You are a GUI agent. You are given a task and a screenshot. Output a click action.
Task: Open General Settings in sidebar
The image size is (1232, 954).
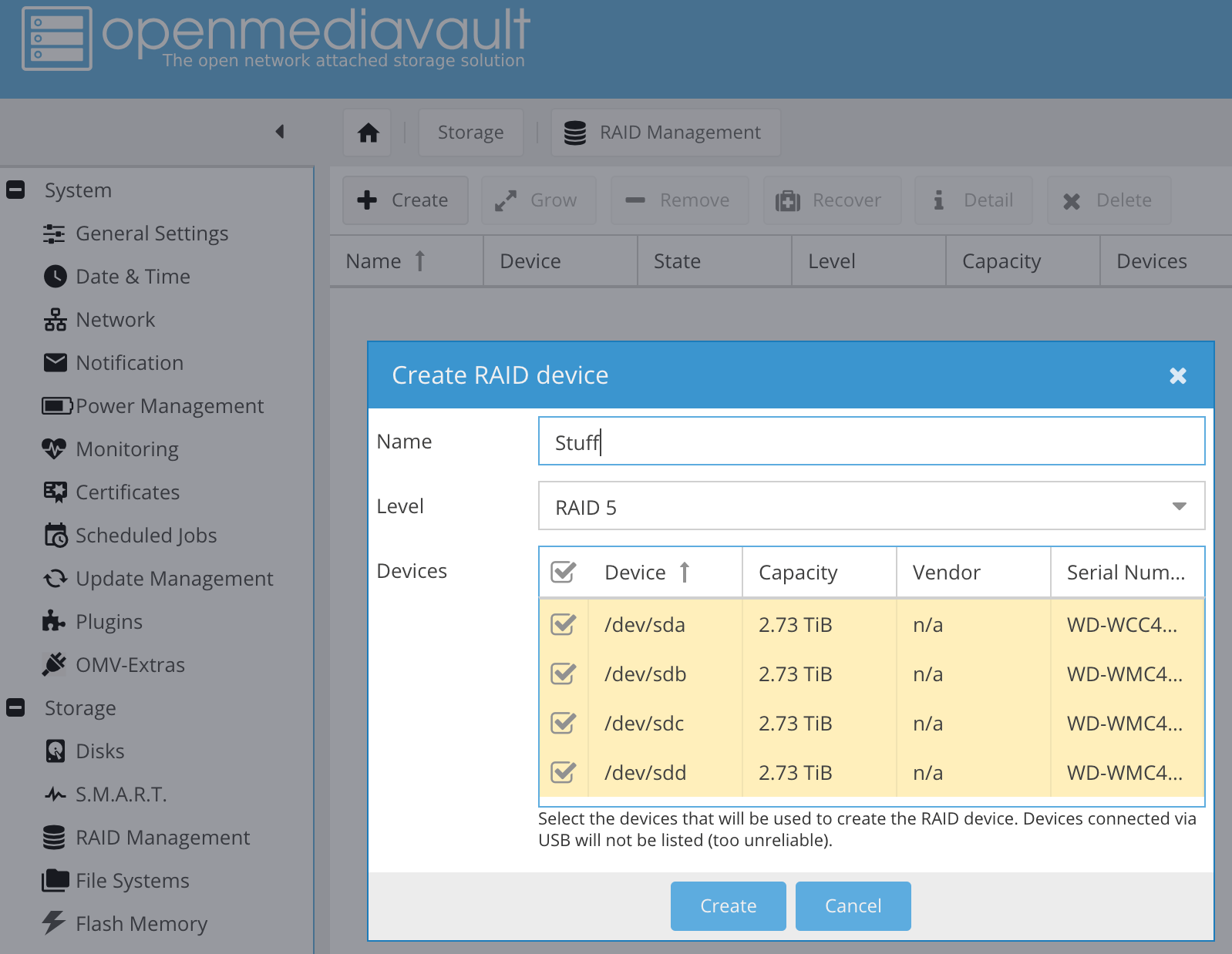[152, 233]
